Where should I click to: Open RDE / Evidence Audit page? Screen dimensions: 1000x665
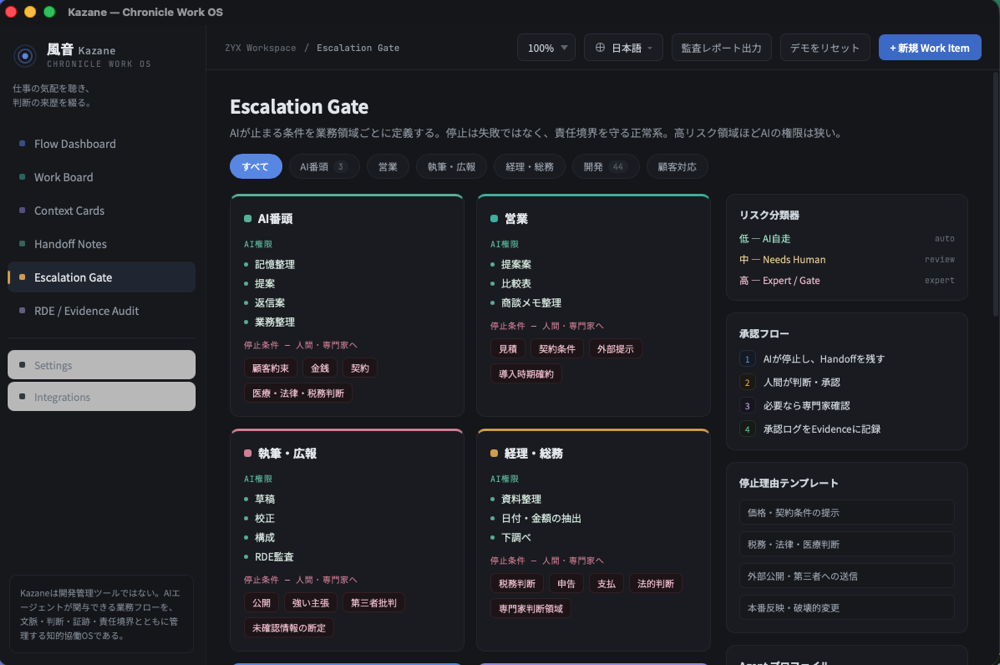pyautogui.click(x=101, y=311)
